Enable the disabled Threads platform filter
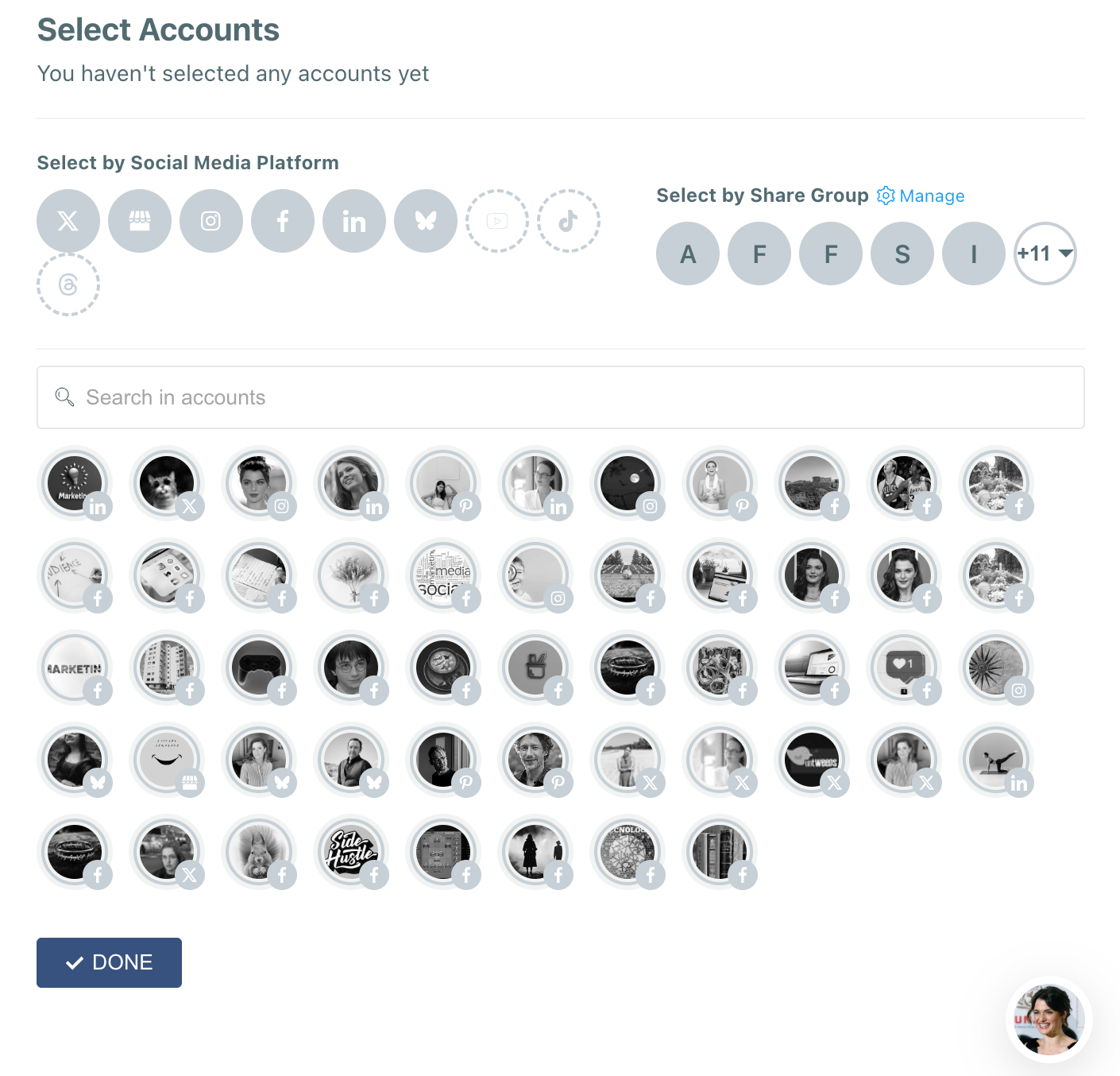1120x1076 pixels. point(68,284)
